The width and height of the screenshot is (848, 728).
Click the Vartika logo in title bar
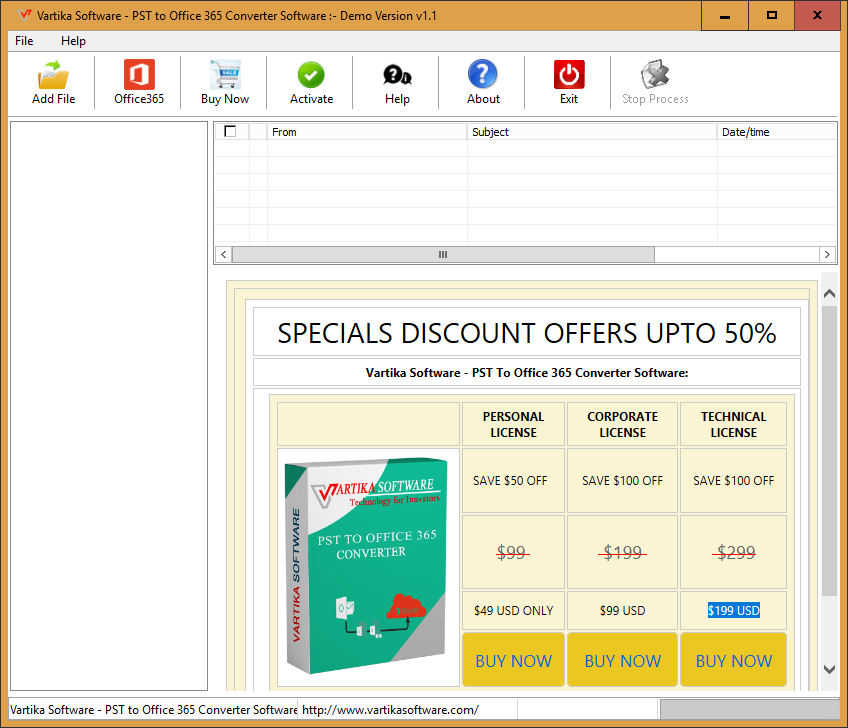click(x=24, y=15)
